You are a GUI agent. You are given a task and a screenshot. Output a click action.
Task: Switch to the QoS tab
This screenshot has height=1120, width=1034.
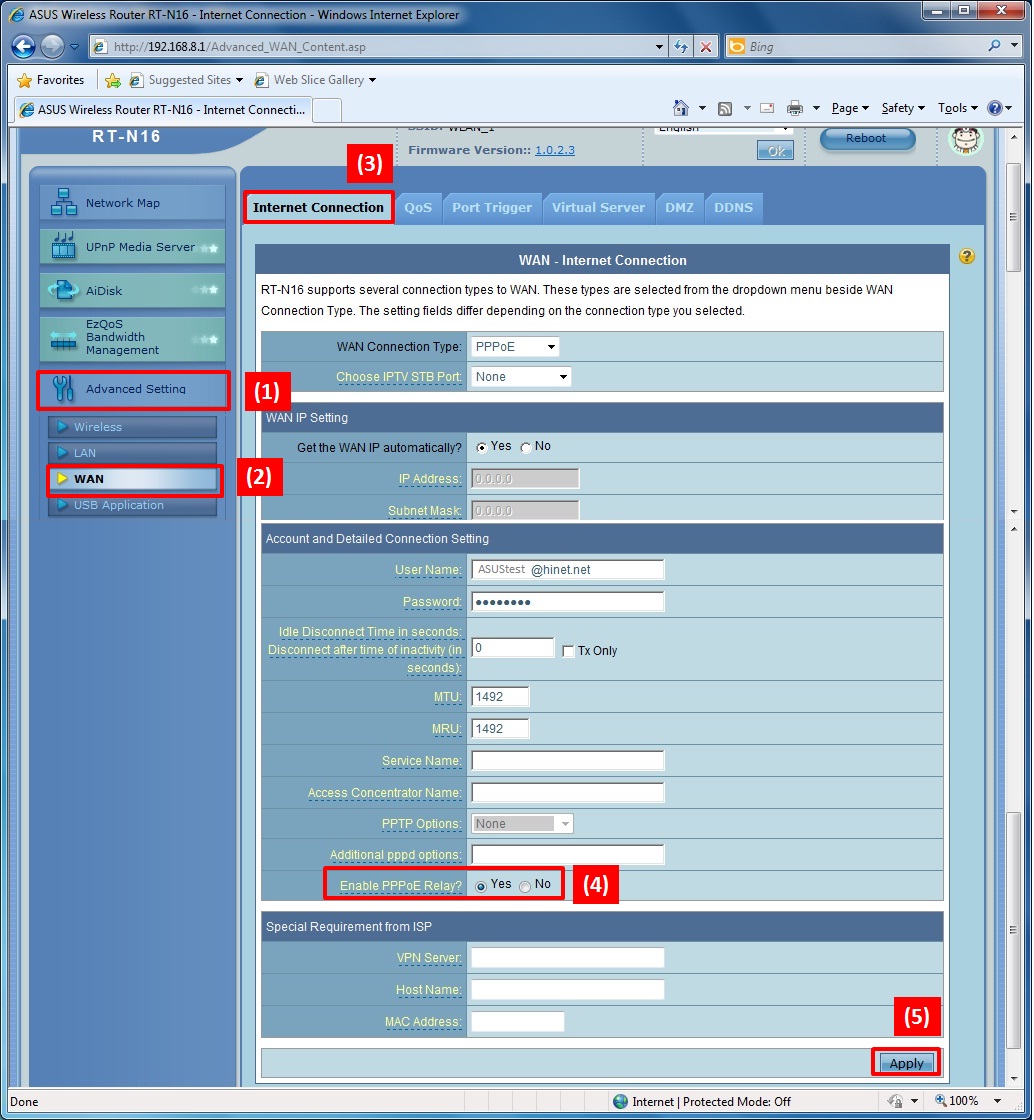pyautogui.click(x=418, y=208)
